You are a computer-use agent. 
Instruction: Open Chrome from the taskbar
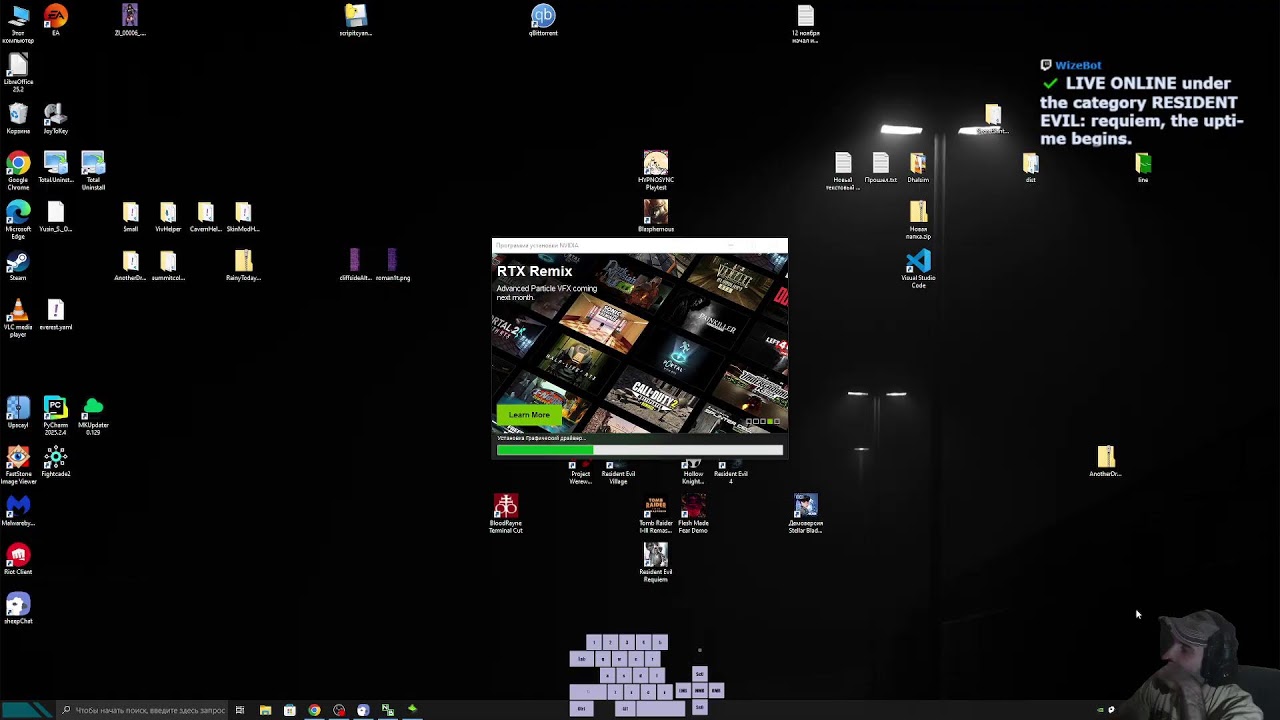click(x=314, y=710)
